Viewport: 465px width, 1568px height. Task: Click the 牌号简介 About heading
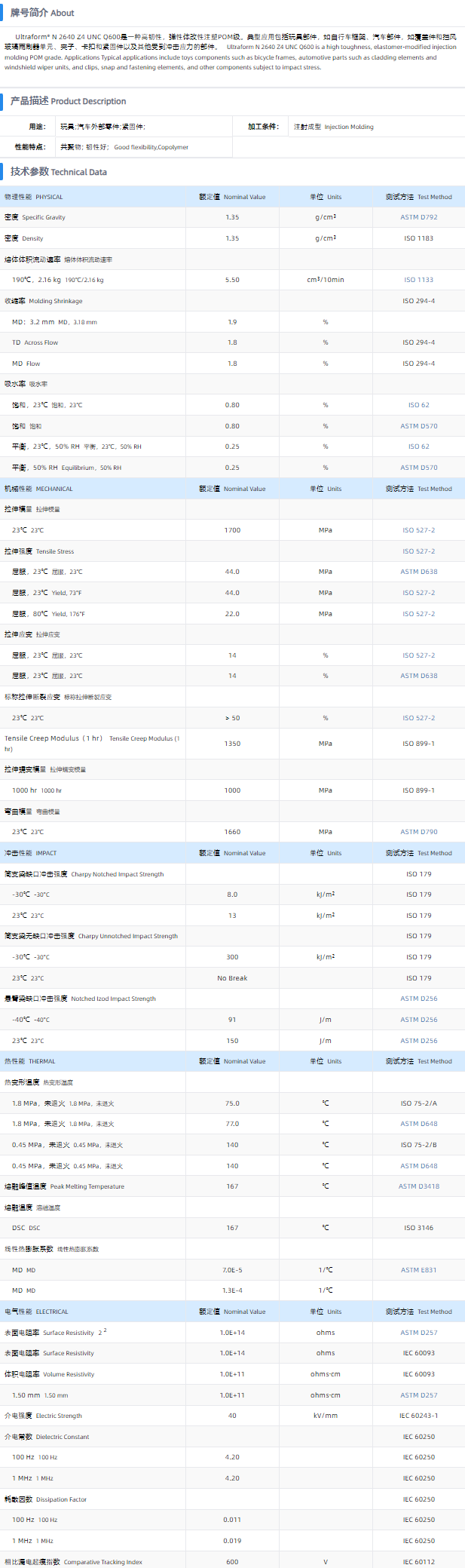[42, 13]
